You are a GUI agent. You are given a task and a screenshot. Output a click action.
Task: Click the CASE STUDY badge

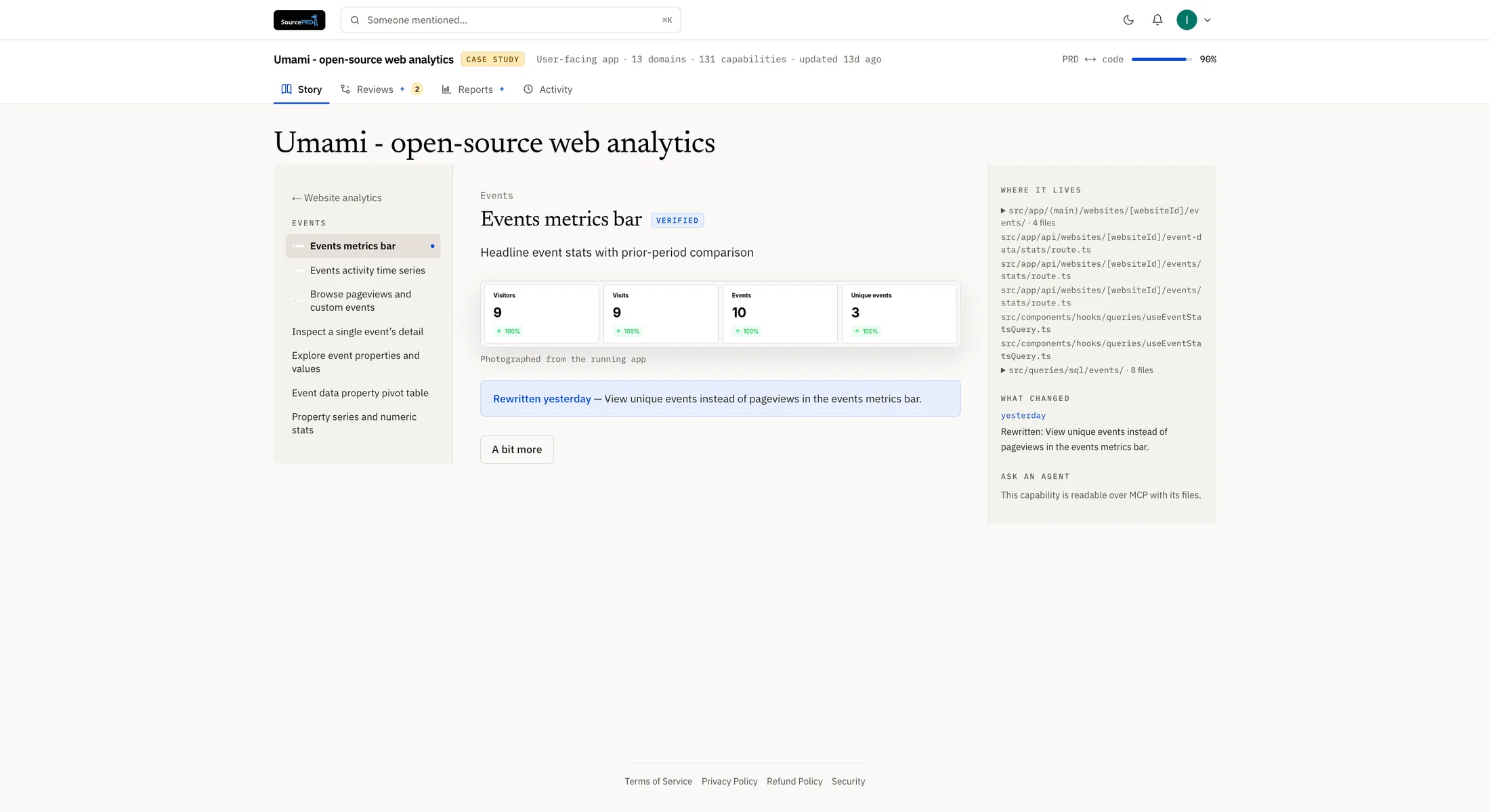[x=492, y=60]
